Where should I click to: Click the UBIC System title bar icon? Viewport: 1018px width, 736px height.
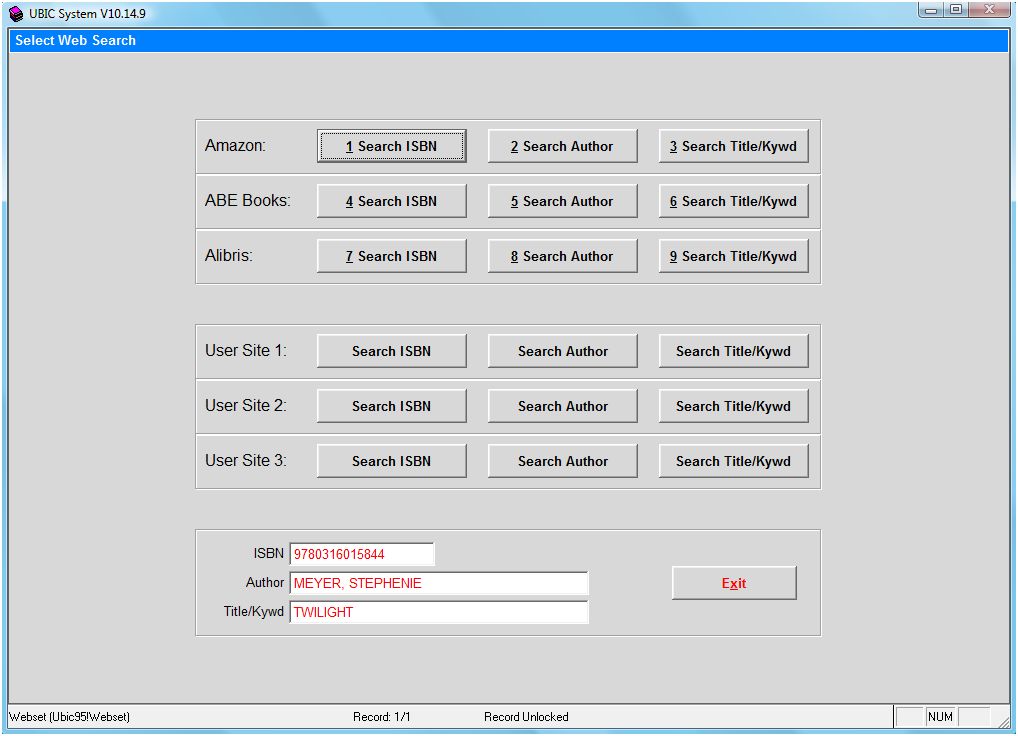pos(16,14)
